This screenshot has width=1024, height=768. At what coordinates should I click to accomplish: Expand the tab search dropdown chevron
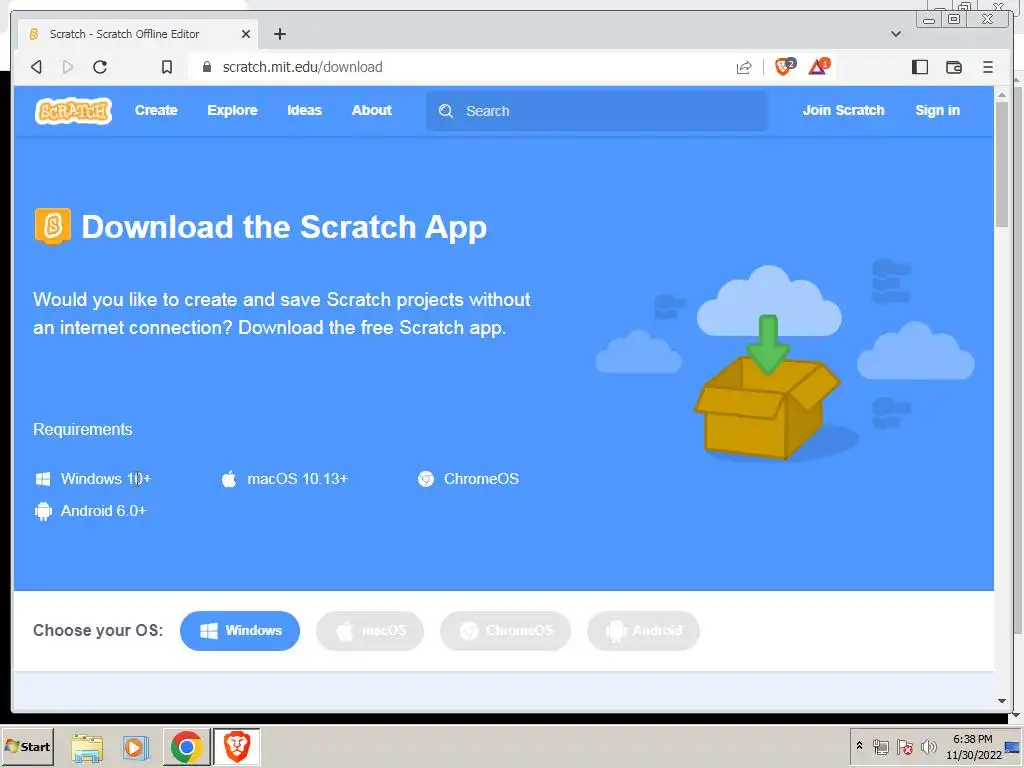[x=896, y=34]
